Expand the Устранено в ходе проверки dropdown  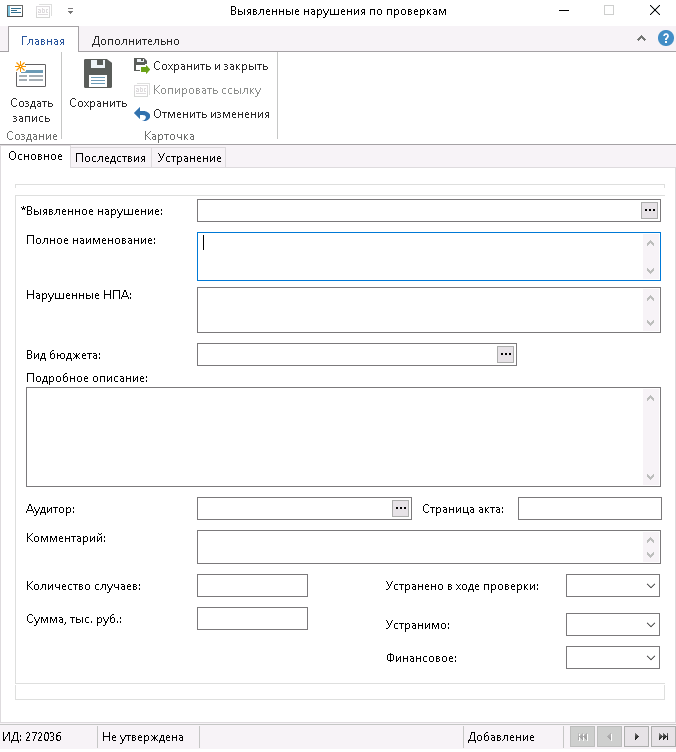650,586
